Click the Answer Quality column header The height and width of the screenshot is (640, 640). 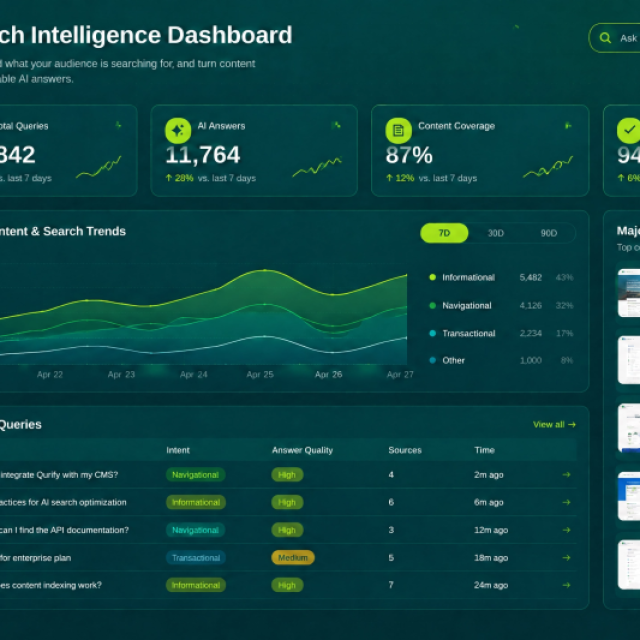coord(302,450)
